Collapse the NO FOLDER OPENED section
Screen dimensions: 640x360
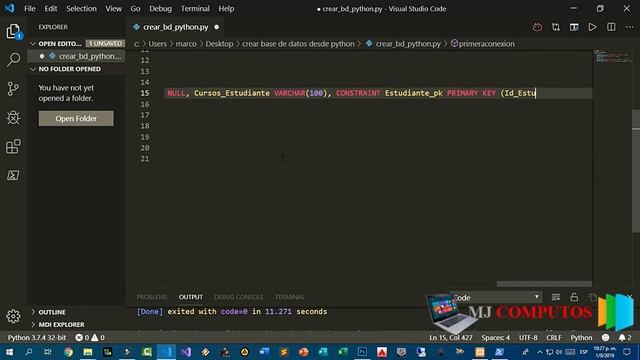coord(69,69)
